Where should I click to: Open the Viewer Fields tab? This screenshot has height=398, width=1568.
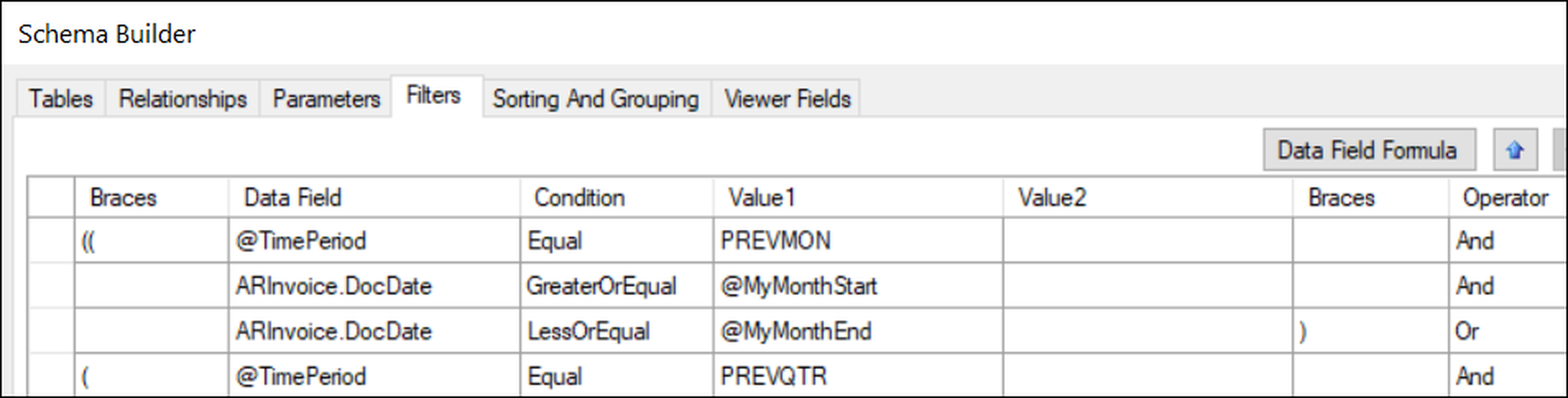click(x=787, y=99)
